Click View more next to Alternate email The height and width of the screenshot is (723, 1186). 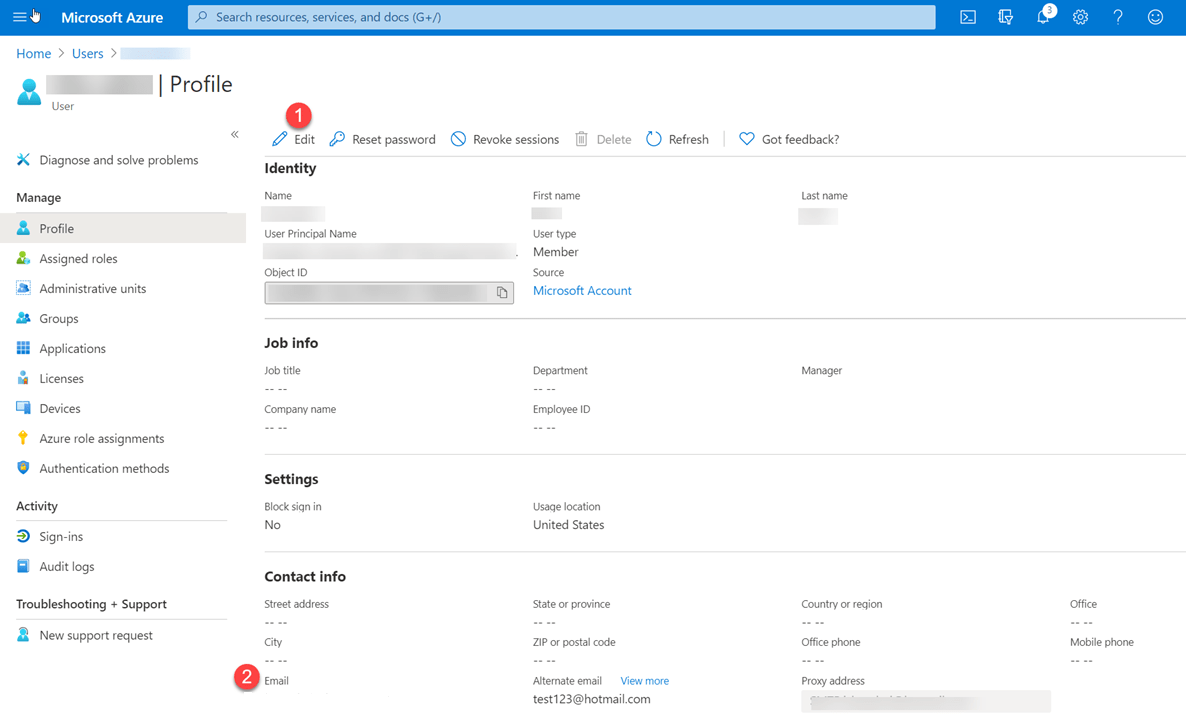point(644,680)
